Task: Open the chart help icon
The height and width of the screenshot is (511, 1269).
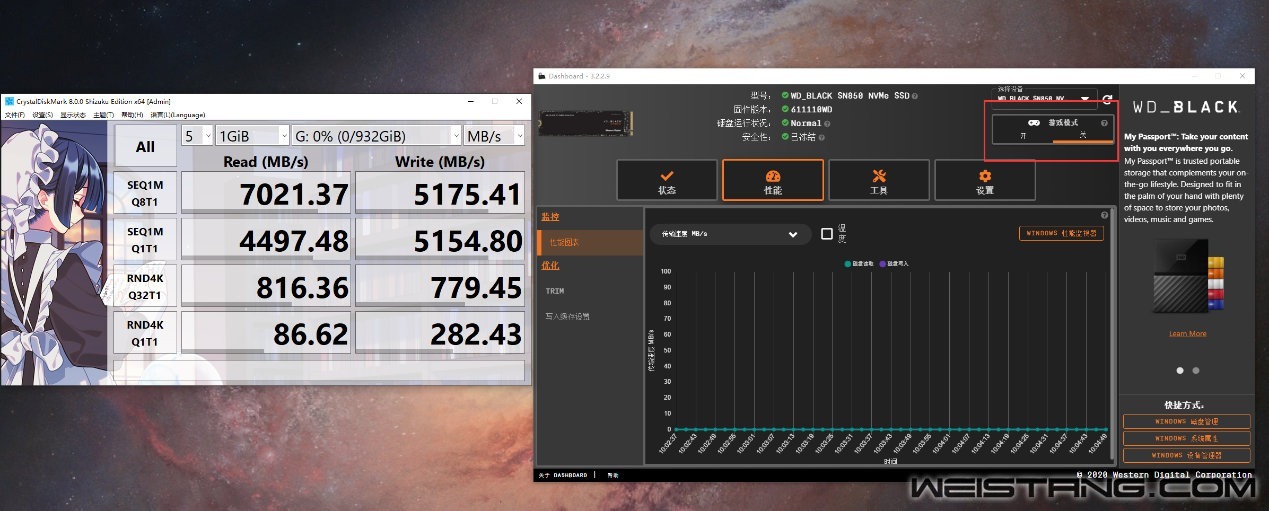Action: coord(1104,215)
